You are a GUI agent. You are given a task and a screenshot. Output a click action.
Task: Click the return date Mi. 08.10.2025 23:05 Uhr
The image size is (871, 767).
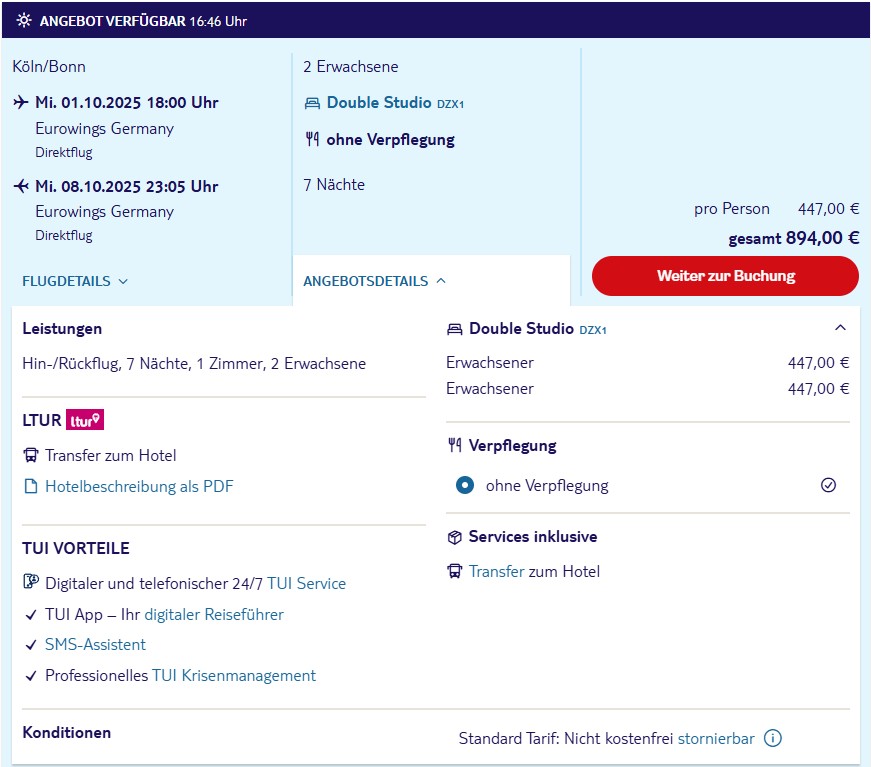coord(127,186)
